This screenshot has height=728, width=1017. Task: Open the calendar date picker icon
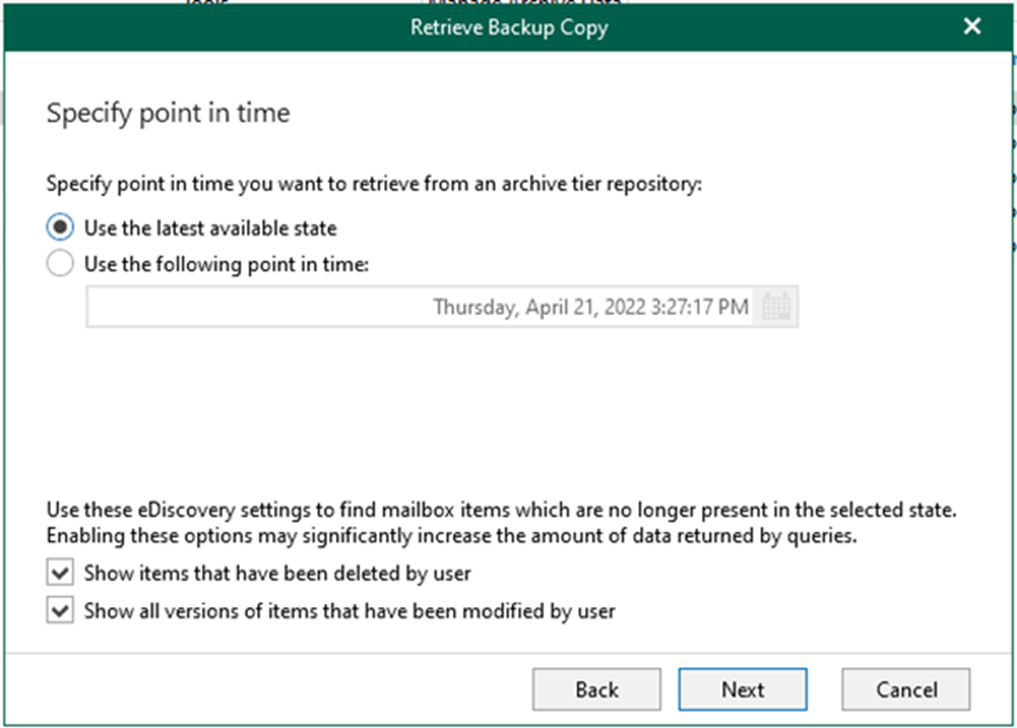tap(776, 306)
